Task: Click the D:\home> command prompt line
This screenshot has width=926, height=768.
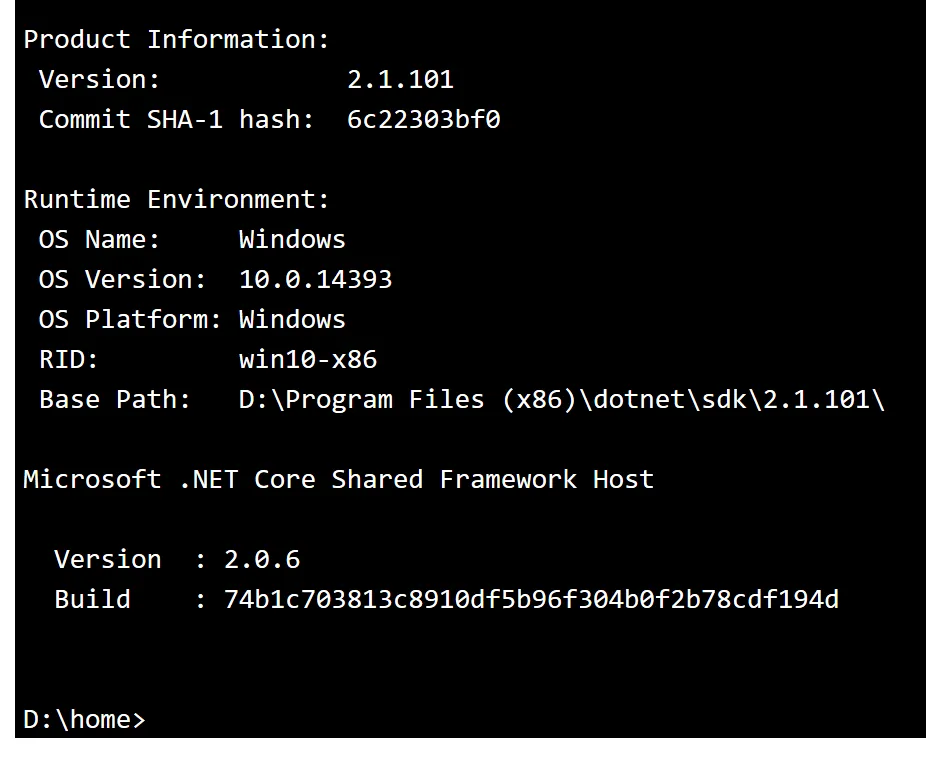Action: point(84,719)
